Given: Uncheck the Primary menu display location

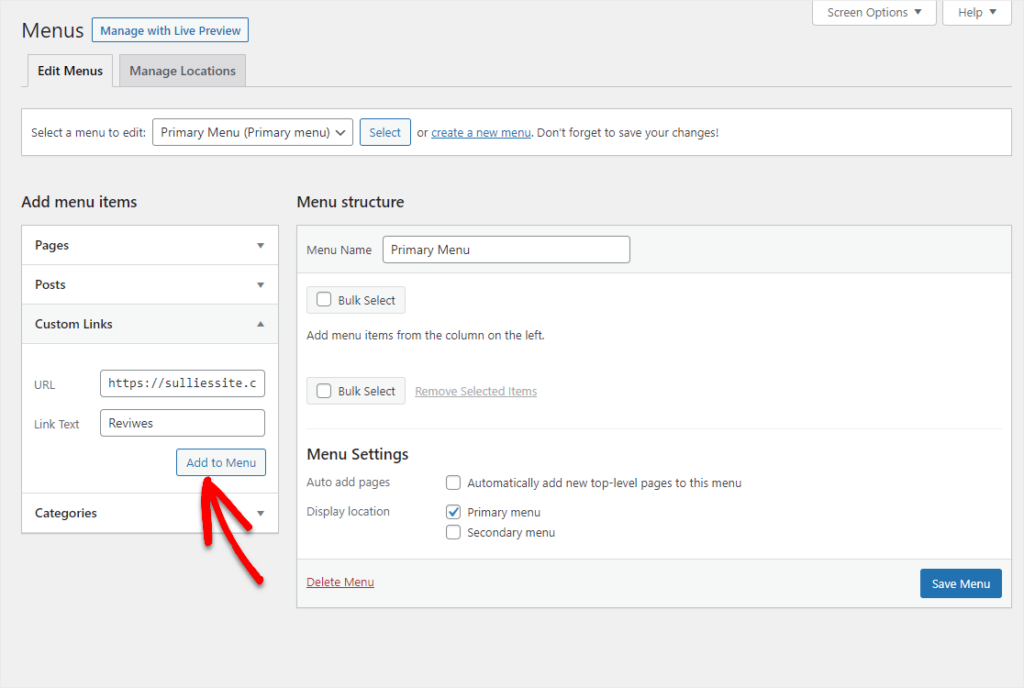Looking at the screenshot, I should (x=453, y=511).
